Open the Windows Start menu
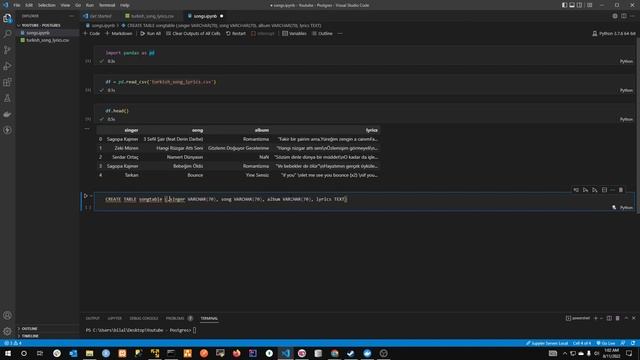 click(x=7, y=353)
